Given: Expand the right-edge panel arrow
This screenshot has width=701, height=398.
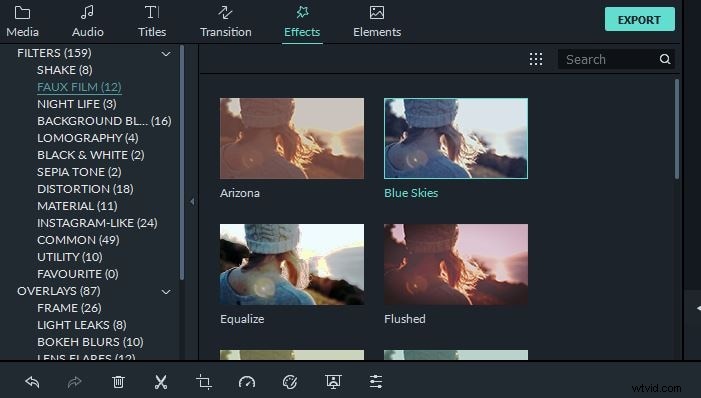Looking at the screenshot, I should coord(698,309).
